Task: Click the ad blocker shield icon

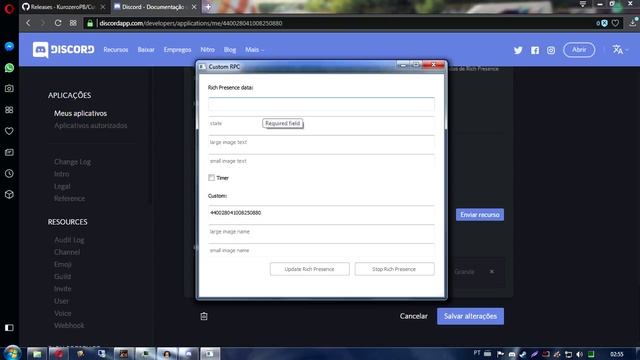Action: [x=604, y=23]
